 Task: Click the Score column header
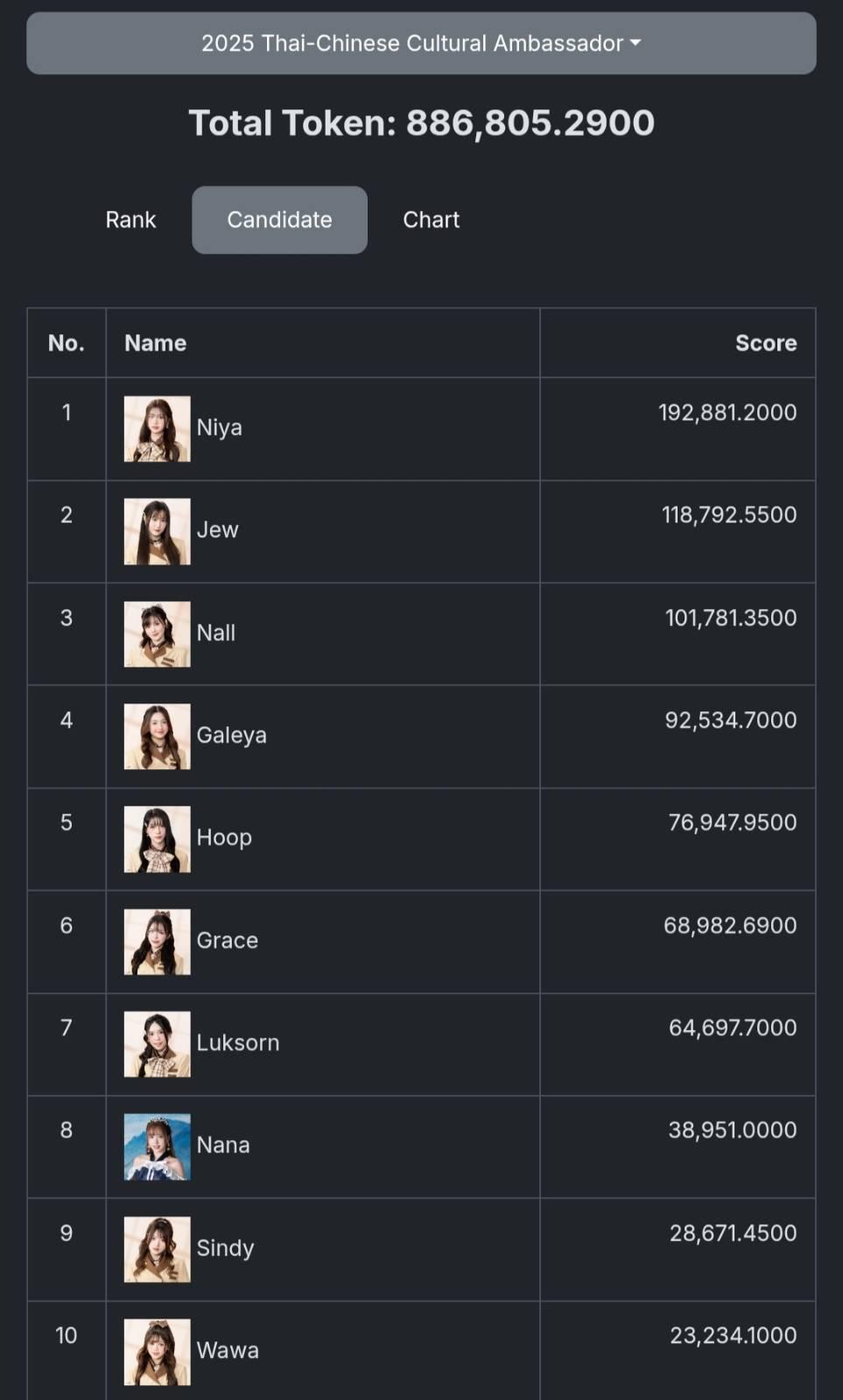[x=765, y=343]
